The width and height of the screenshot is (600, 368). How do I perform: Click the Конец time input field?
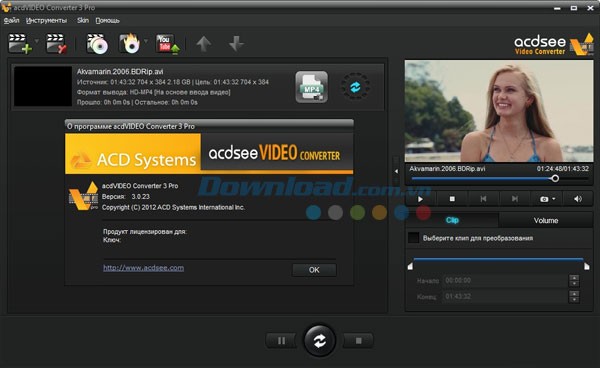pos(505,296)
